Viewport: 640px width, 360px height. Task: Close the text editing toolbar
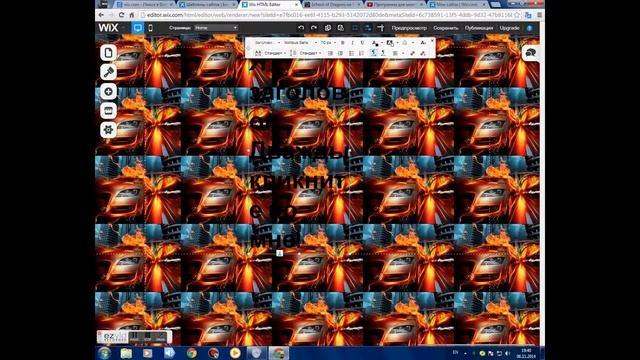tap(432, 41)
